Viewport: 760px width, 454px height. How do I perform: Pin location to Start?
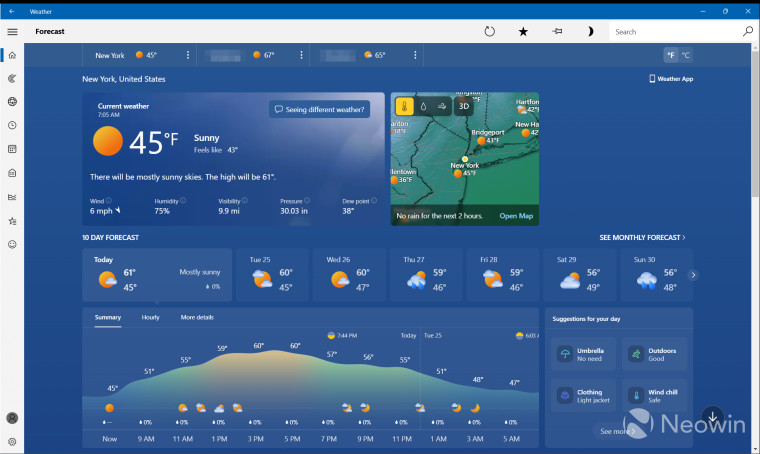(x=557, y=31)
